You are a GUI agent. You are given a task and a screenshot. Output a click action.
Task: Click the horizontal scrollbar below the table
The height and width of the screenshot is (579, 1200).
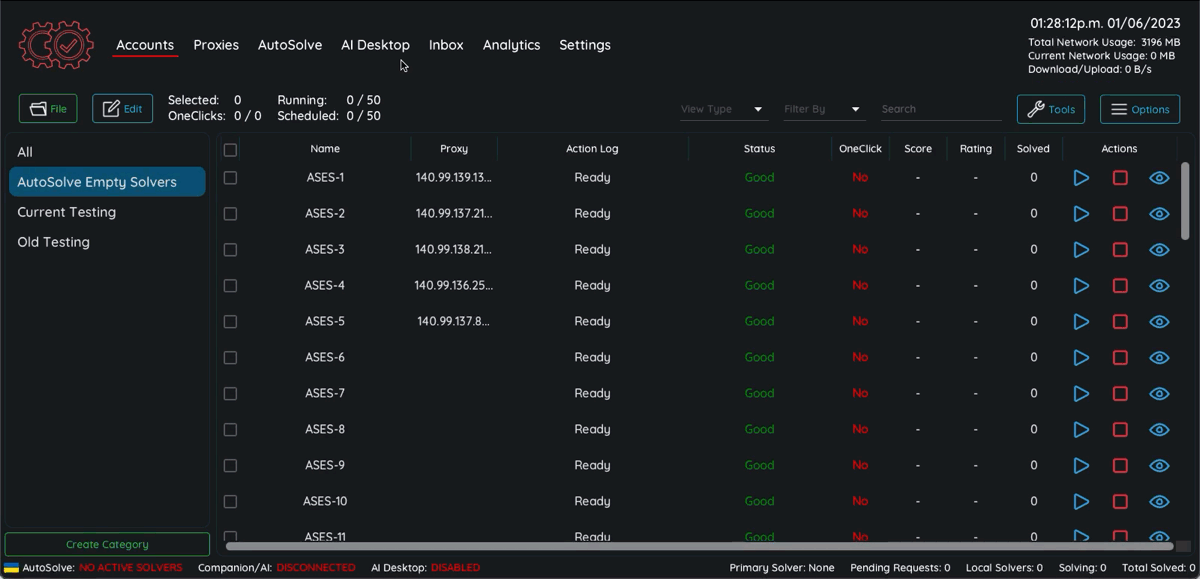[x=698, y=546]
